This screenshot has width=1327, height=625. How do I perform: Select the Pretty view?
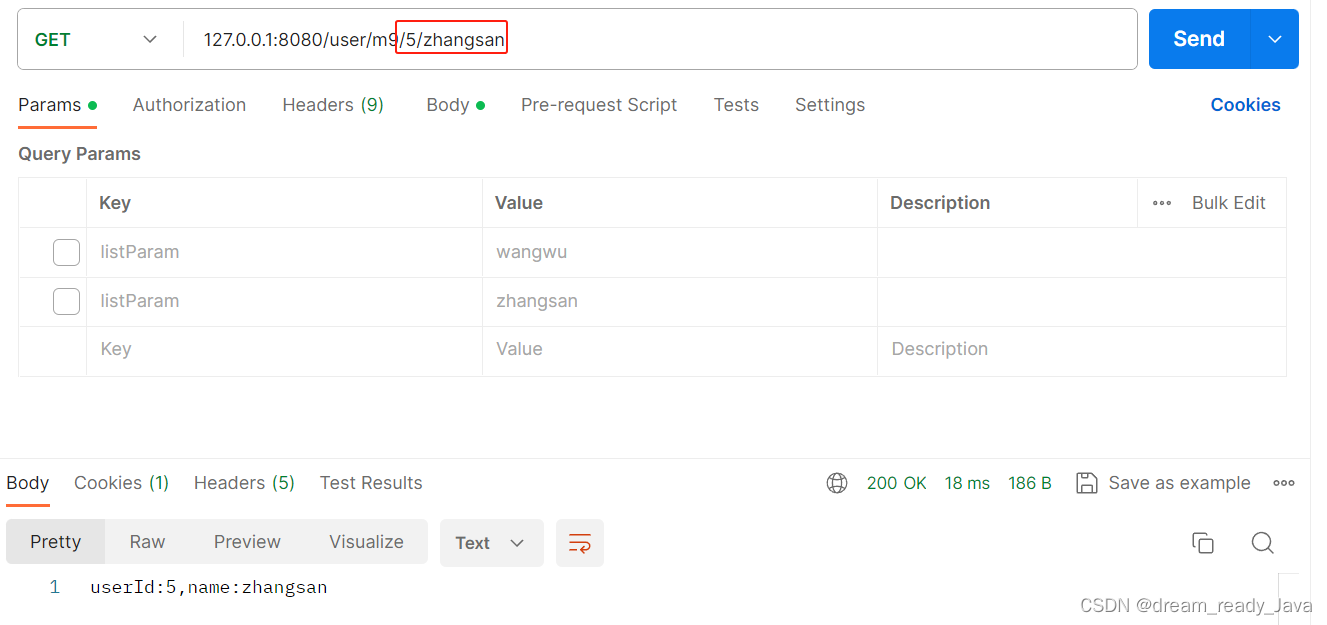55,542
